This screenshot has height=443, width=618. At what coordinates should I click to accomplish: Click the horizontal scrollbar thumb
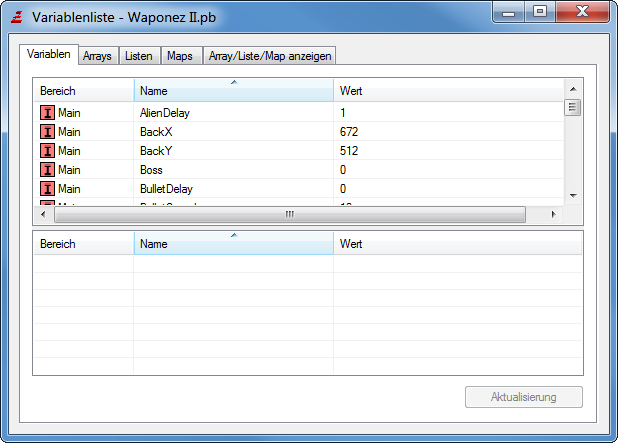pos(290,214)
